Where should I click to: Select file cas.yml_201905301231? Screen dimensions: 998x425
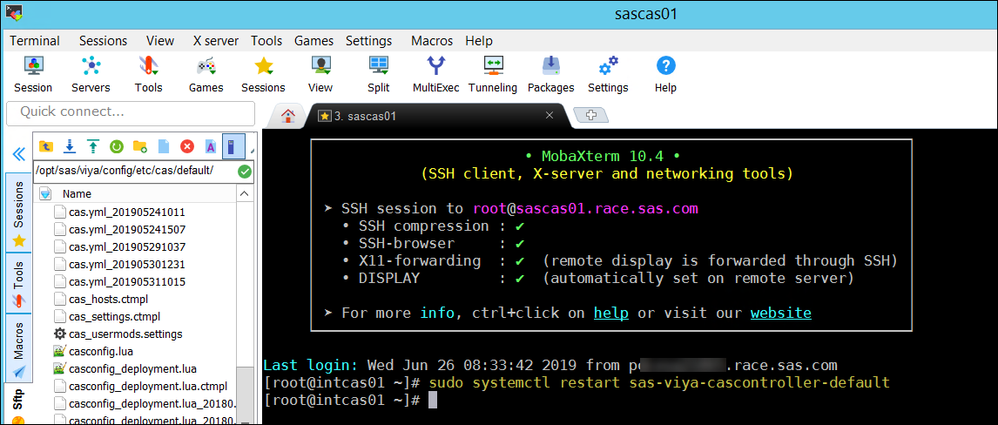pos(127,264)
